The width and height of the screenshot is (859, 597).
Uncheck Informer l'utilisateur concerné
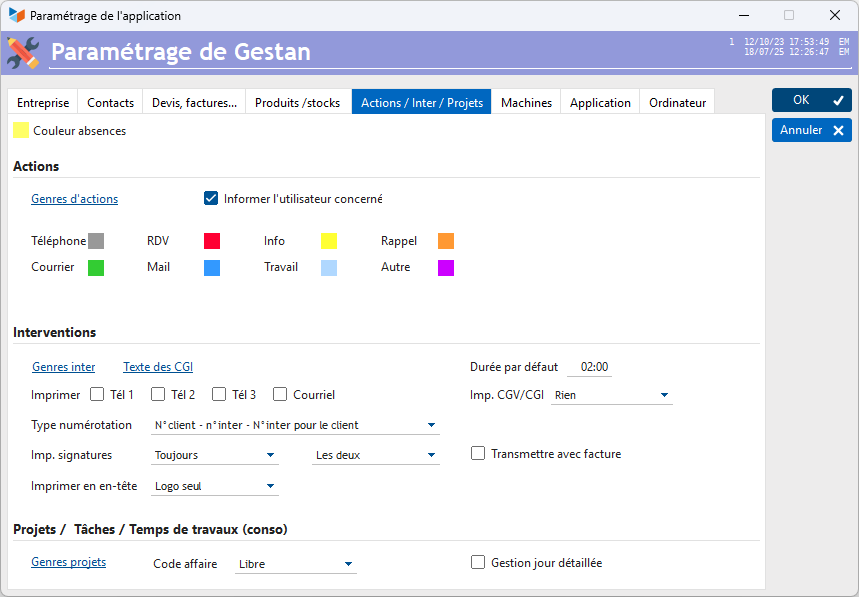coord(211,198)
